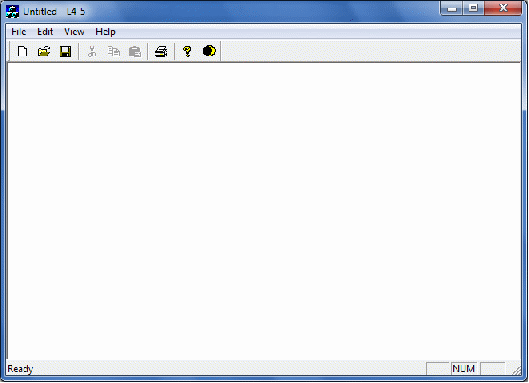Viewport: 529px width, 383px height.
Task: Click the New document toolbar icon
Action: pos(23,51)
